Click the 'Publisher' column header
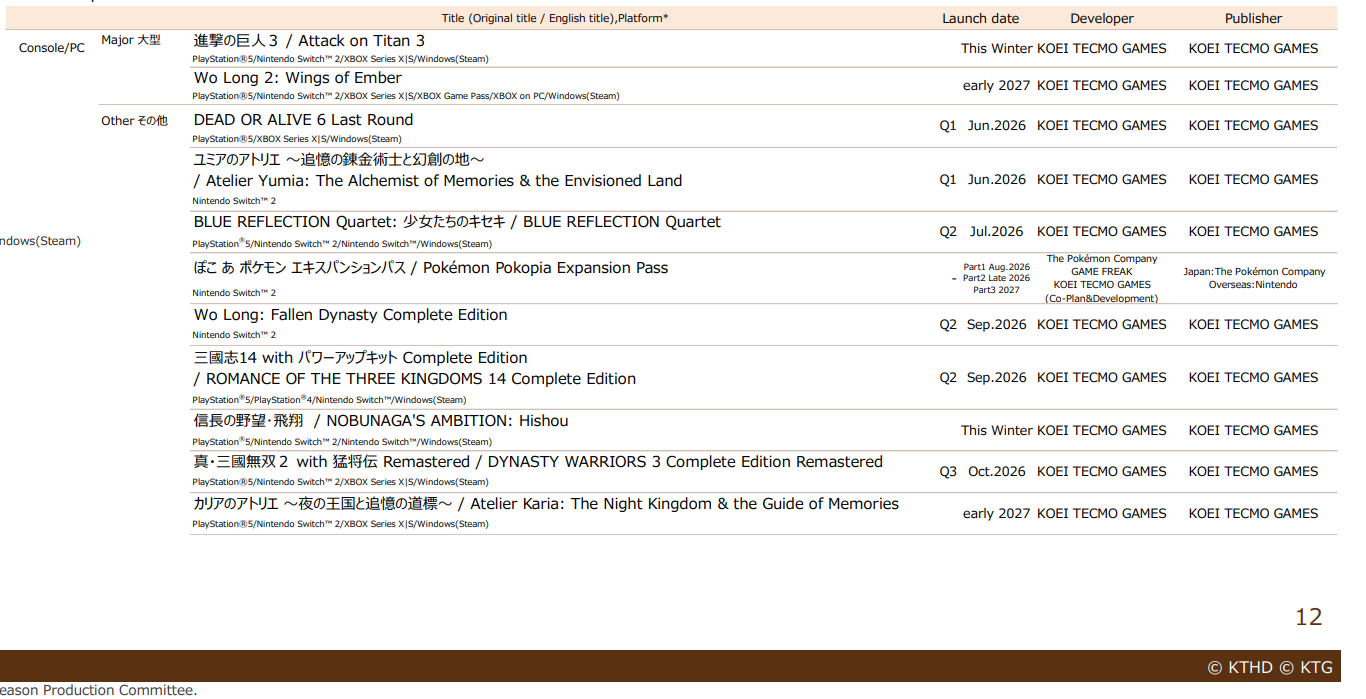 pyautogui.click(x=1253, y=18)
